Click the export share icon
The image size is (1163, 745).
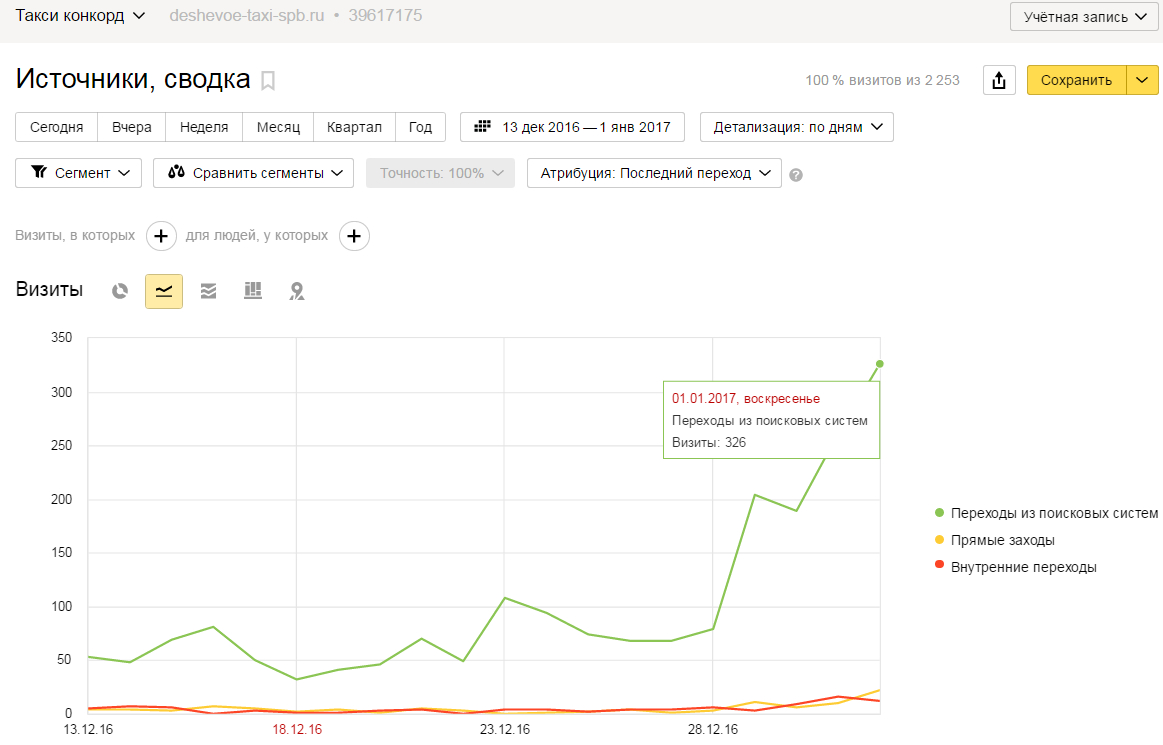(x=999, y=81)
